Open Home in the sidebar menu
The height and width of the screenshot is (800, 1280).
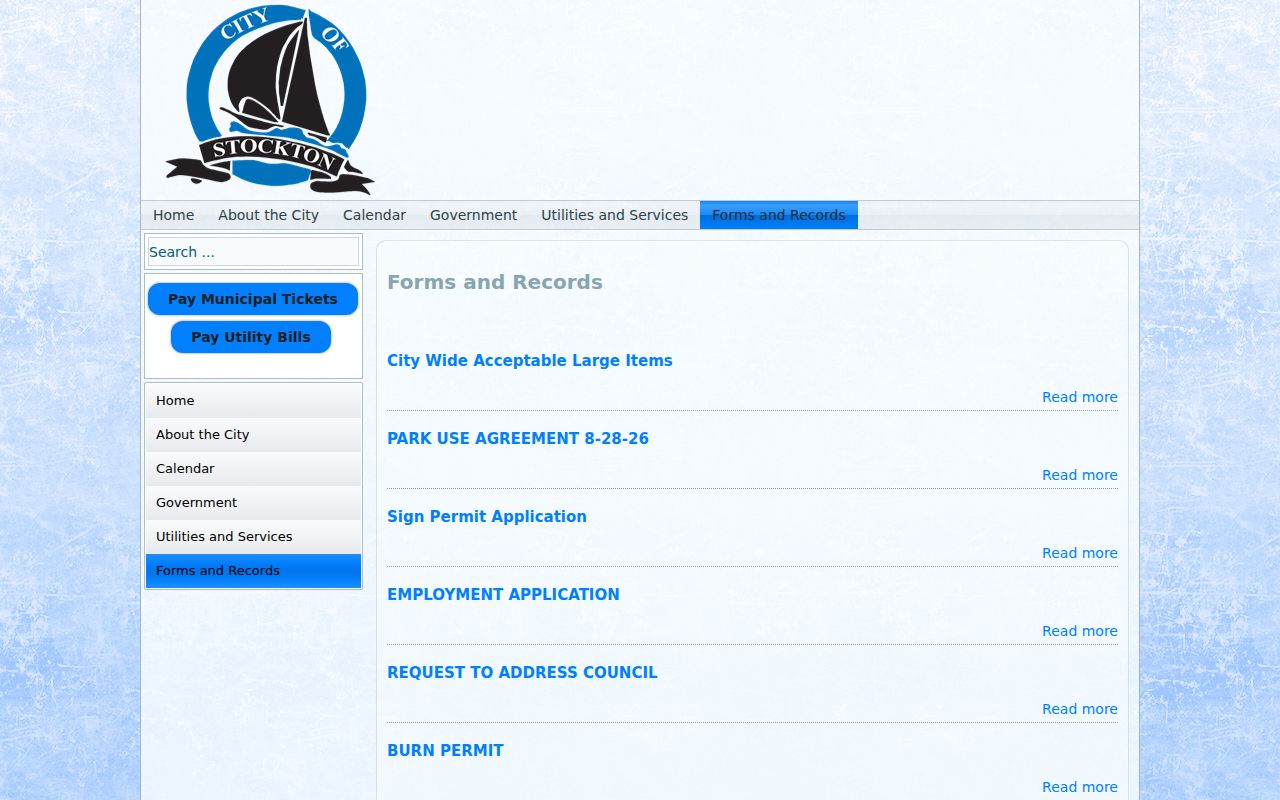point(253,401)
